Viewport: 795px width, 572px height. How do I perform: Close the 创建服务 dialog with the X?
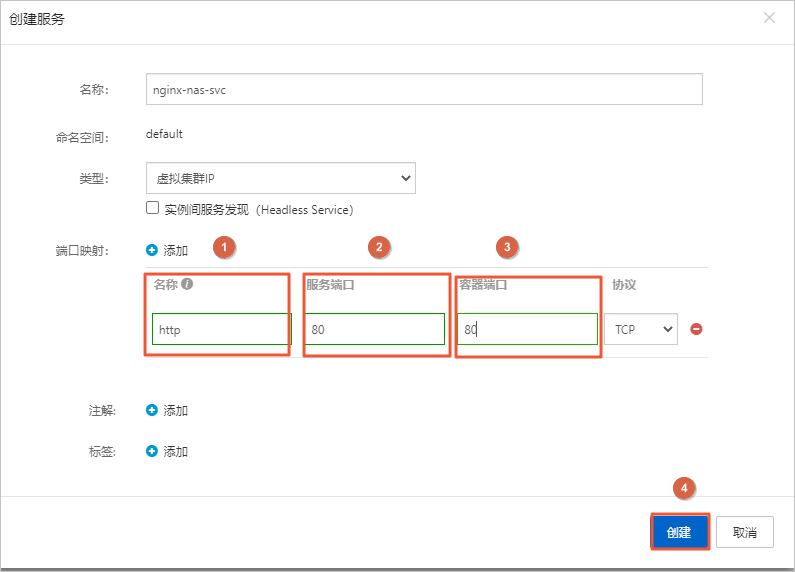click(769, 18)
